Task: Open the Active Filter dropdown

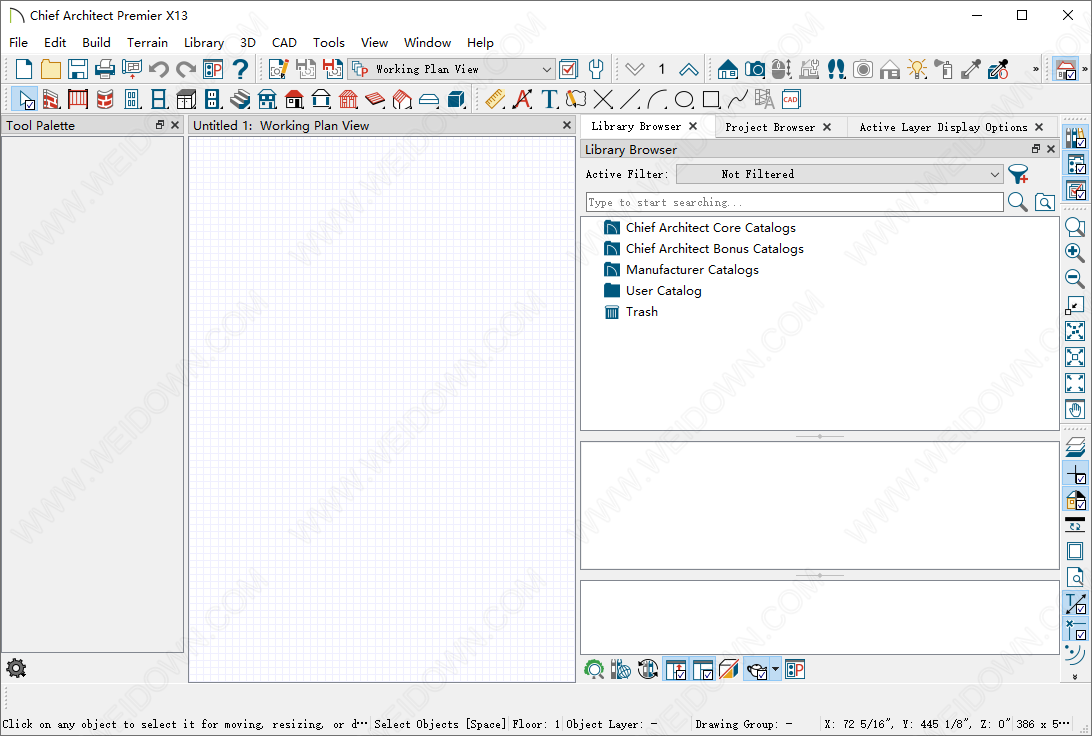Action: (839, 174)
